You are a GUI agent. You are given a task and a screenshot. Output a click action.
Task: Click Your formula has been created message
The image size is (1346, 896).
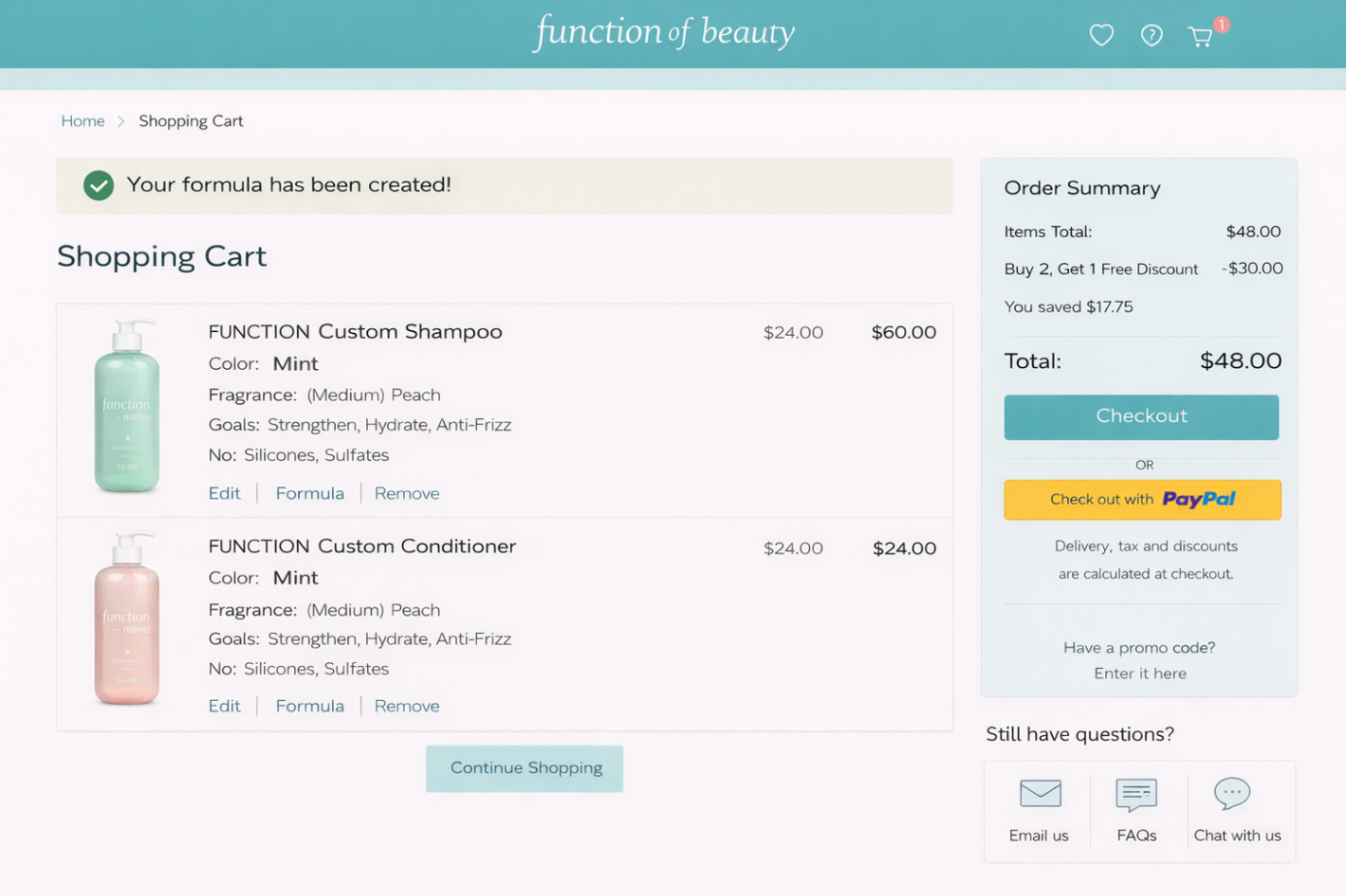[288, 184]
